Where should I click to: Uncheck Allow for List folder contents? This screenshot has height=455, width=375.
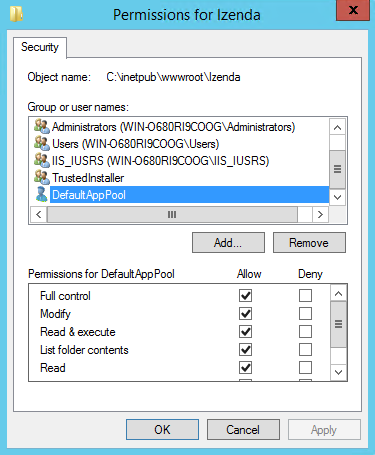[x=245, y=350]
